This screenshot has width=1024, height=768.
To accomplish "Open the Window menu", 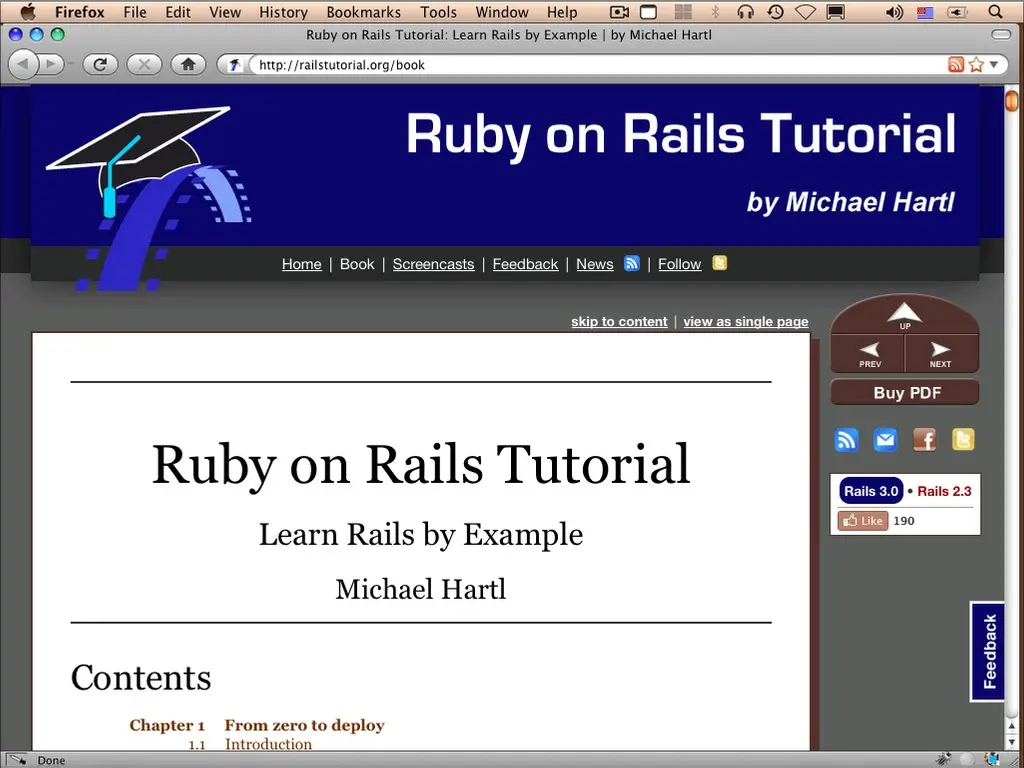I will [502, 12].
